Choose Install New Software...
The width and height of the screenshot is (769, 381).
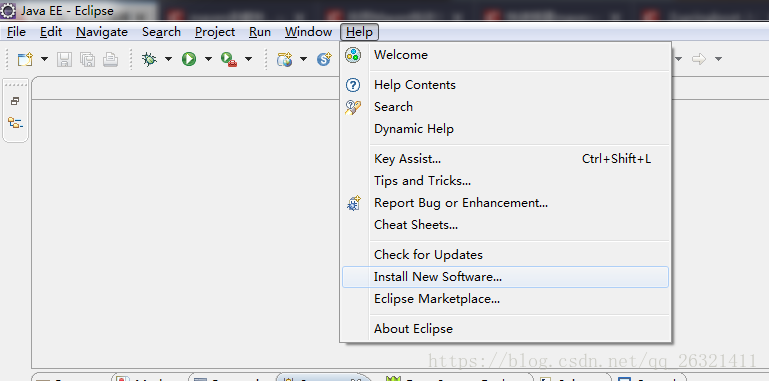coord(505,277)
